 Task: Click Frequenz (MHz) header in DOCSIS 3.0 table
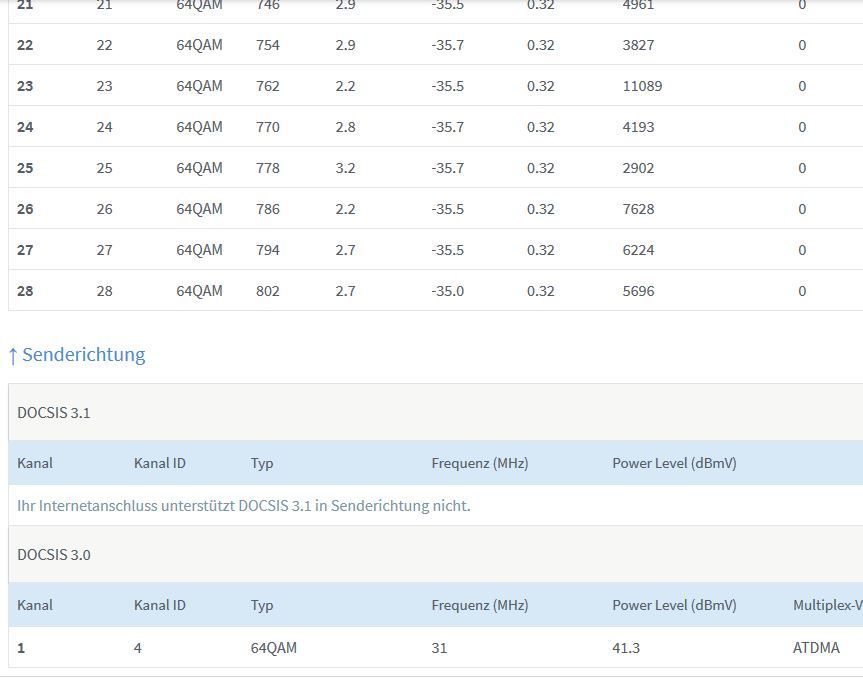pyautogui.click(x=480, y=605)
